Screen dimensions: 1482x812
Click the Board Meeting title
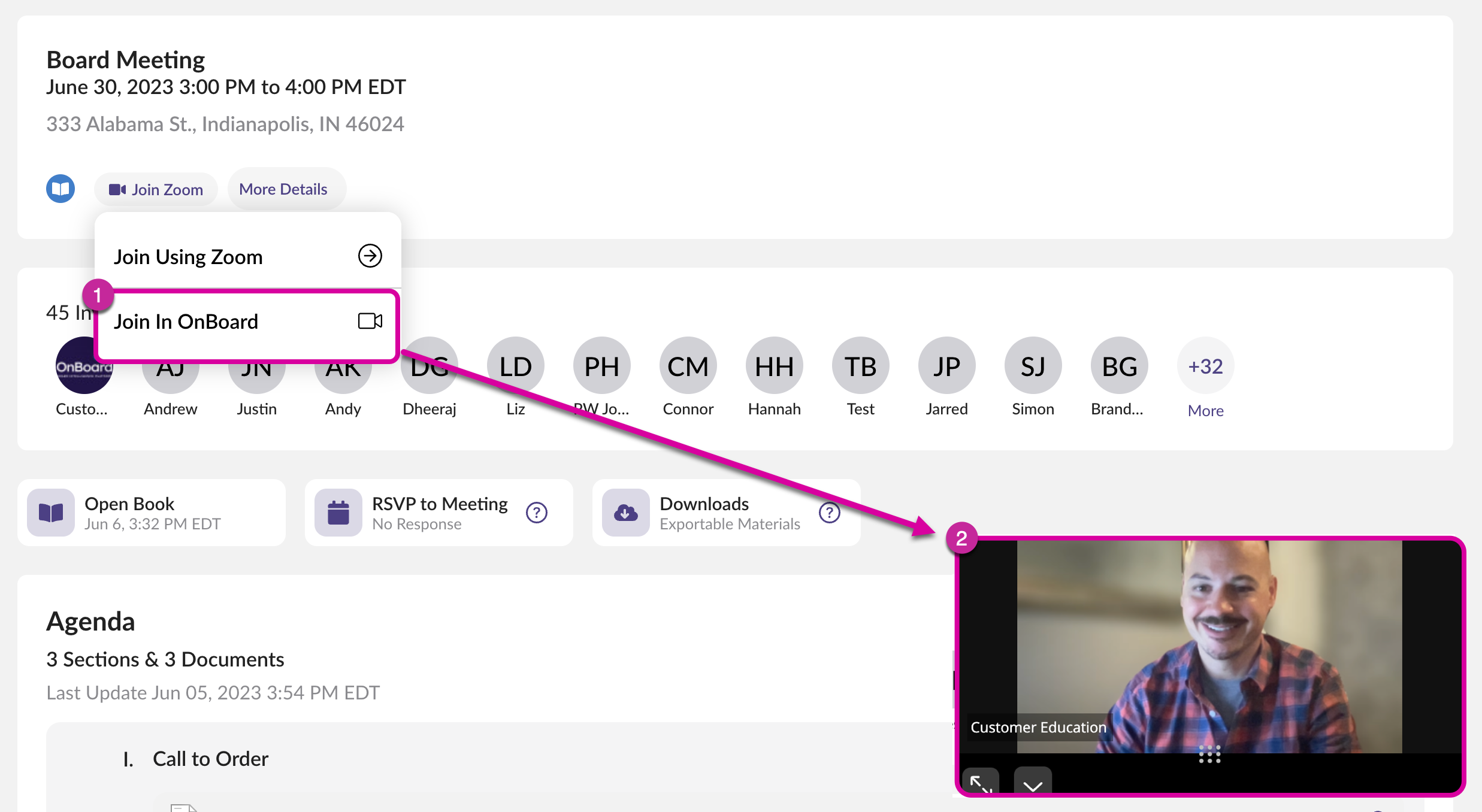pyautogui.click(x=126, y=60)
